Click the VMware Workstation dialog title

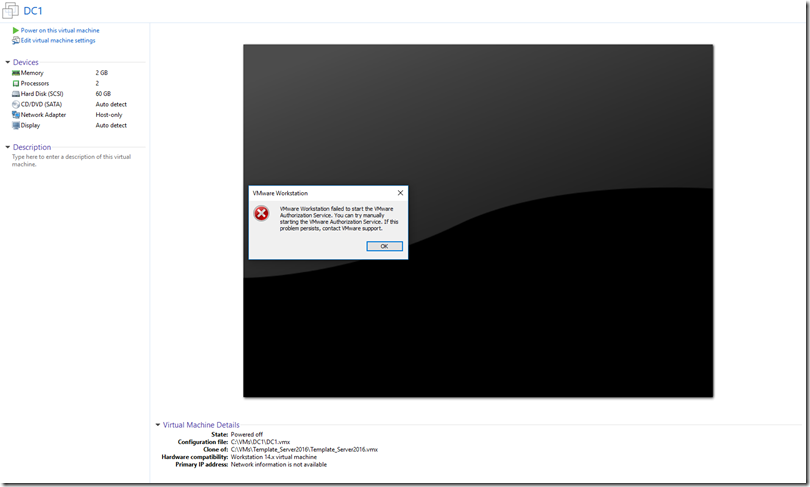tap(280, 193)
